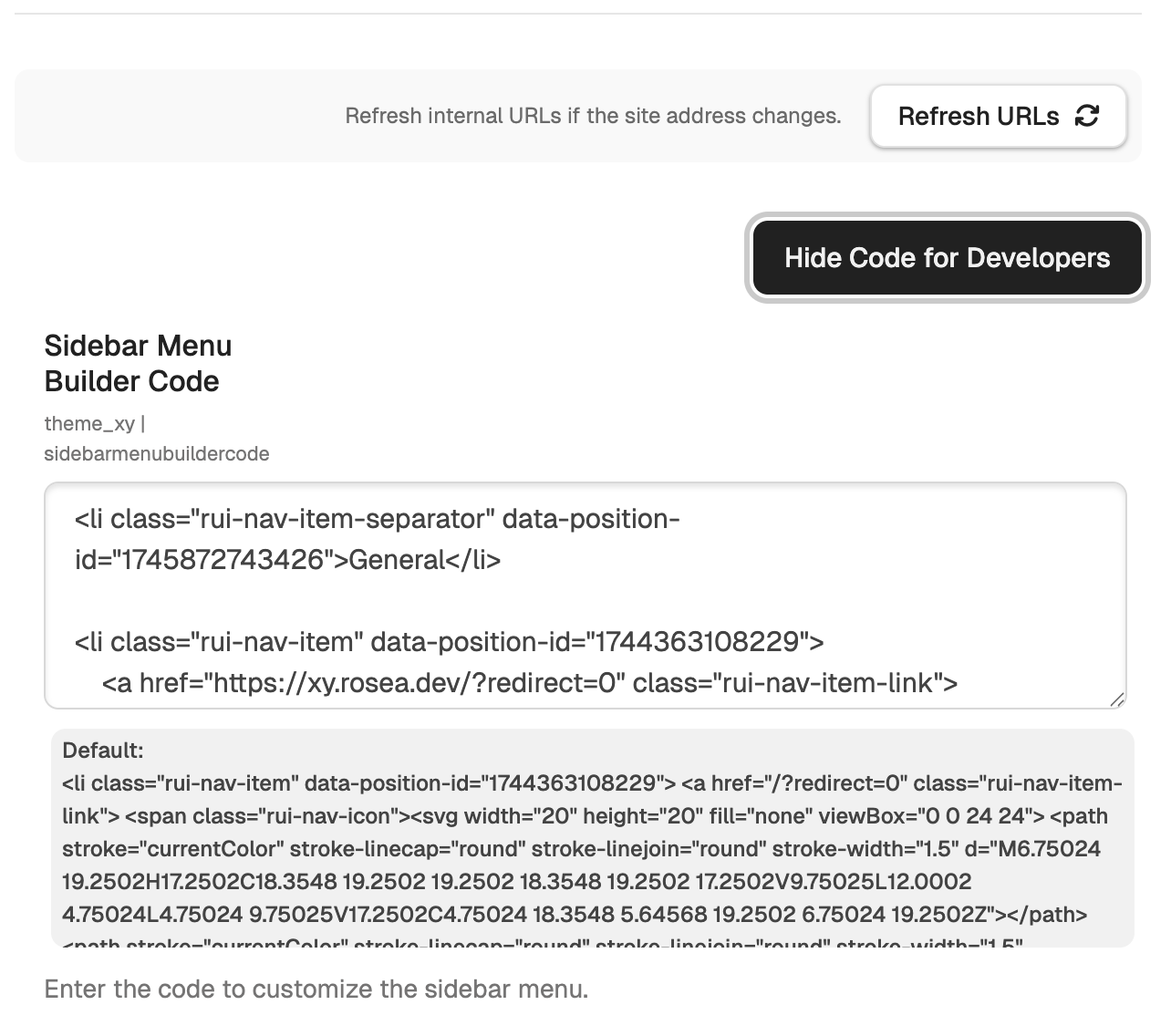
Task: Place cursor on data-position-id 1744363108229 textarea line
Action: [x=449, y=642]
